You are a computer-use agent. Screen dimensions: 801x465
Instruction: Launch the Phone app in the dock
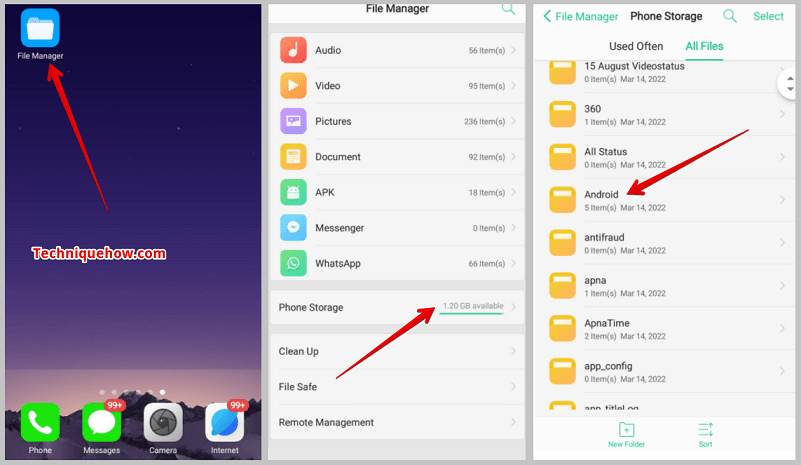tap(40, 422)
